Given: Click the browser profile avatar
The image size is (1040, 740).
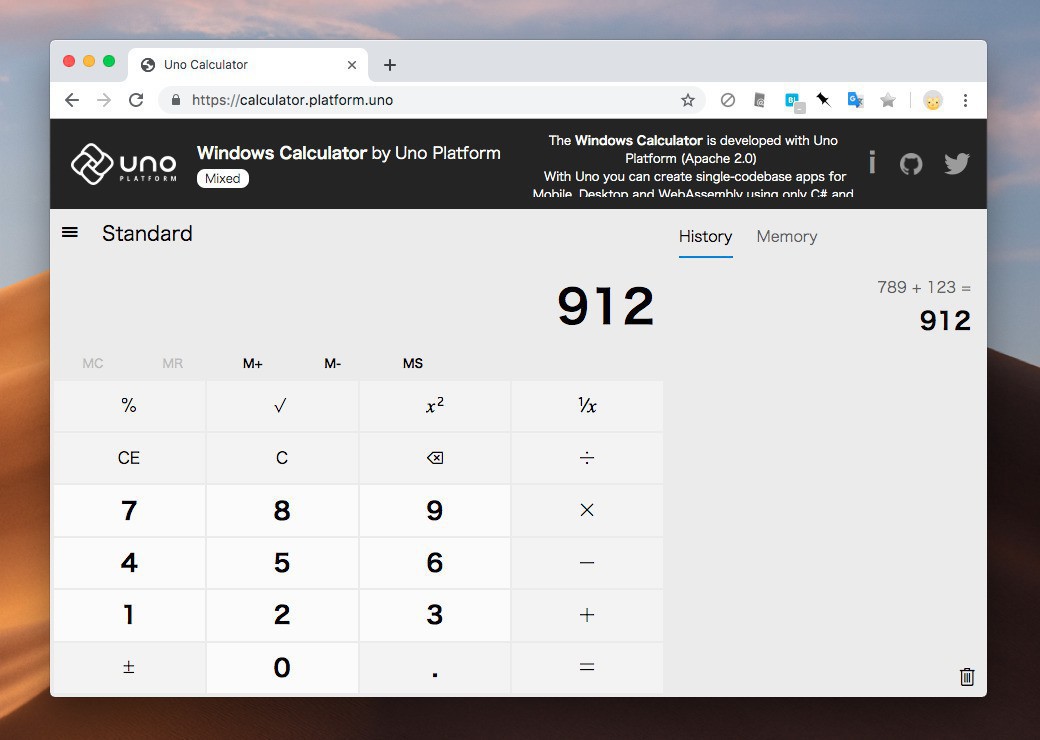Looking at the screenshot, I should coord(933,100).
